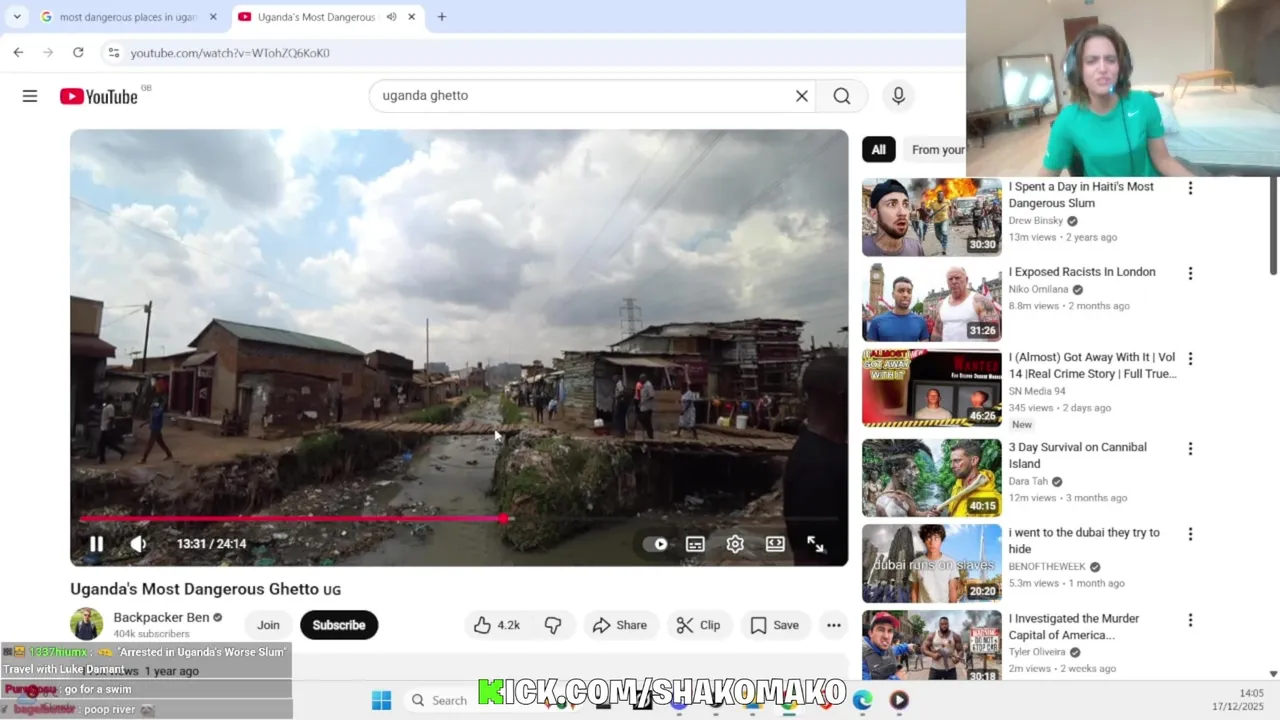Open the Dara Tah channel name

click(1028, 481)
